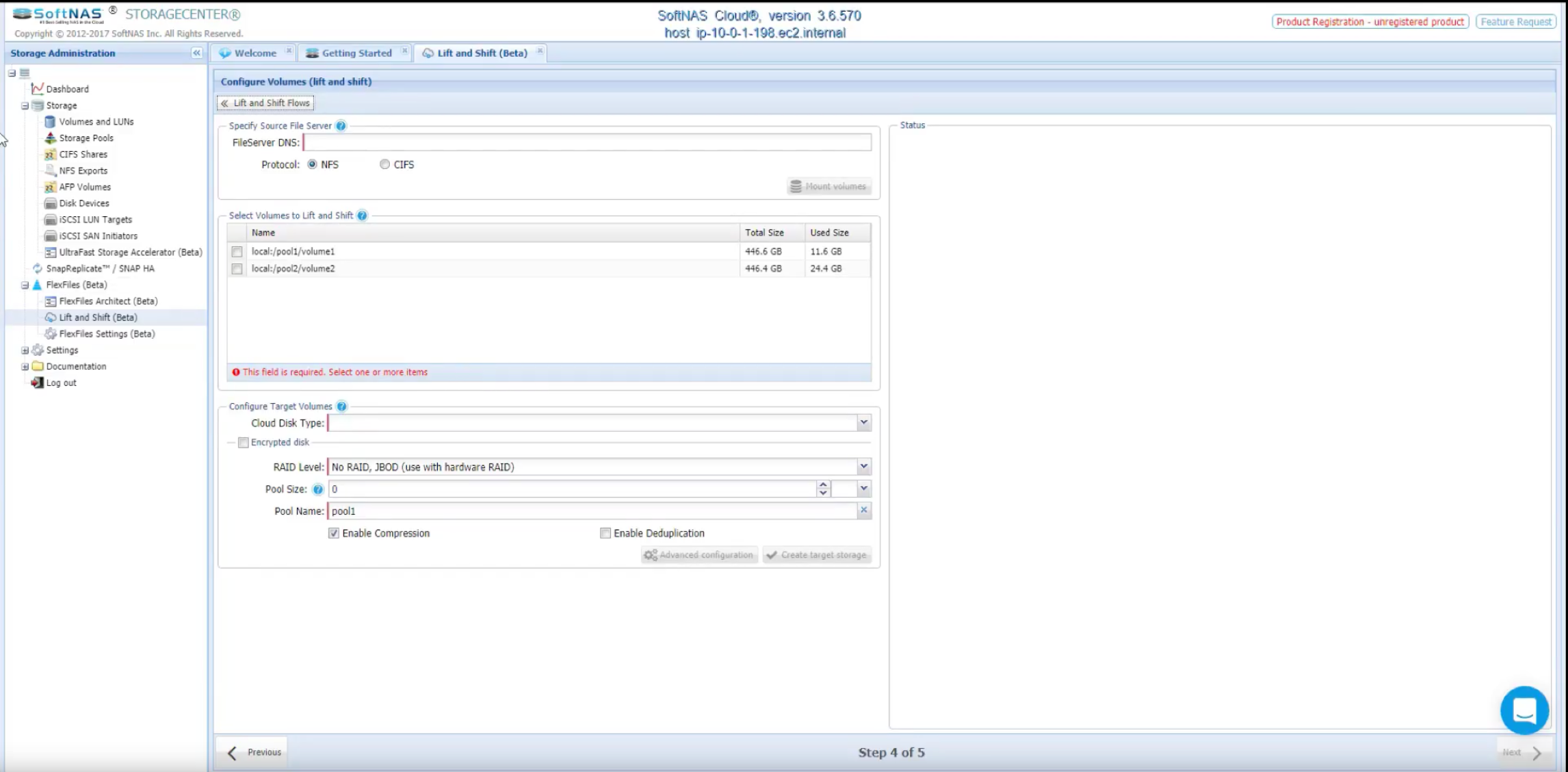Click the Log out icon

pyautogui.click(x=38, y=383)
